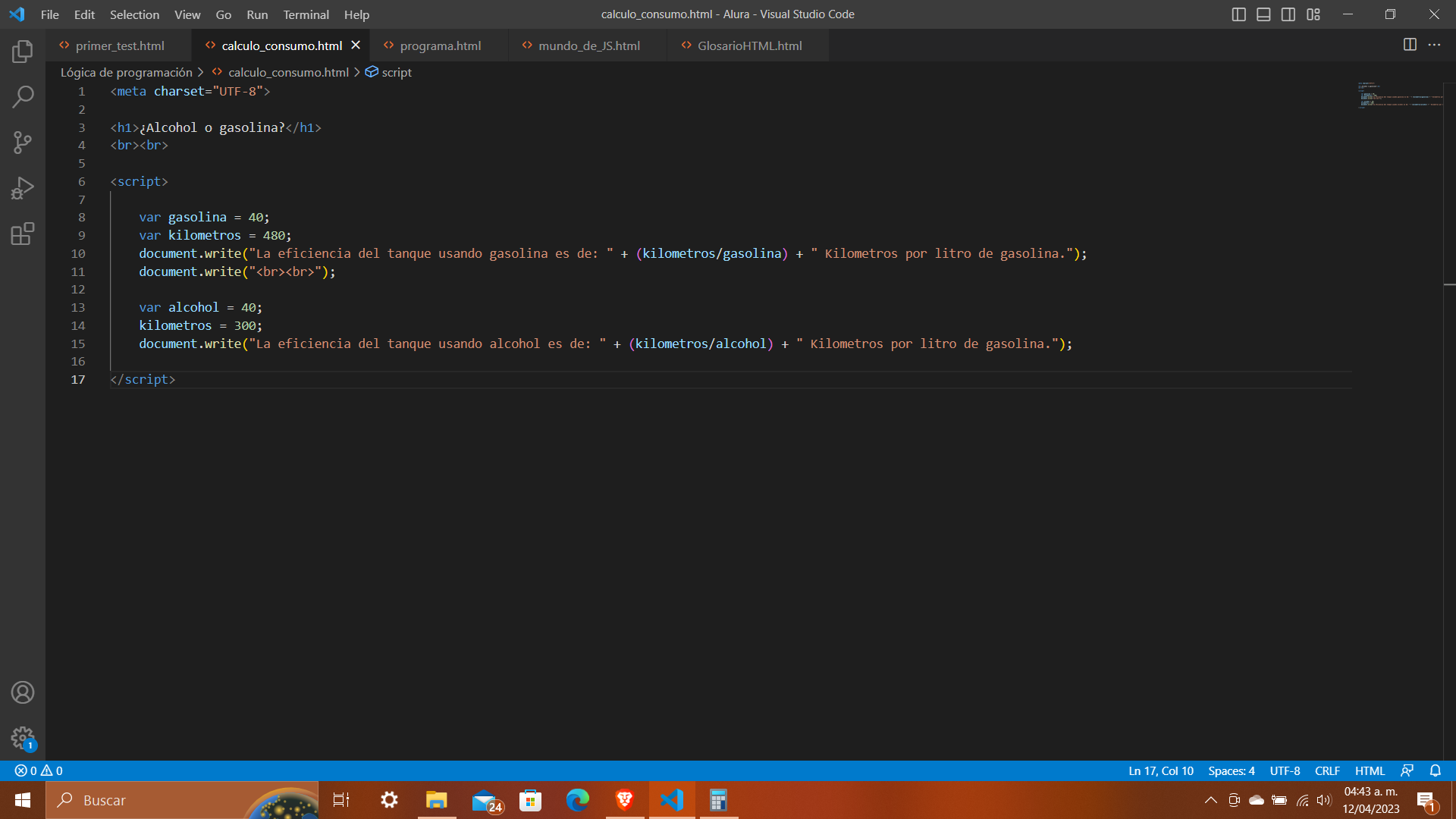The width and height of the screenshot is (1456, 819).
Task: Open the Edit menu
Action: pos(84,14)
